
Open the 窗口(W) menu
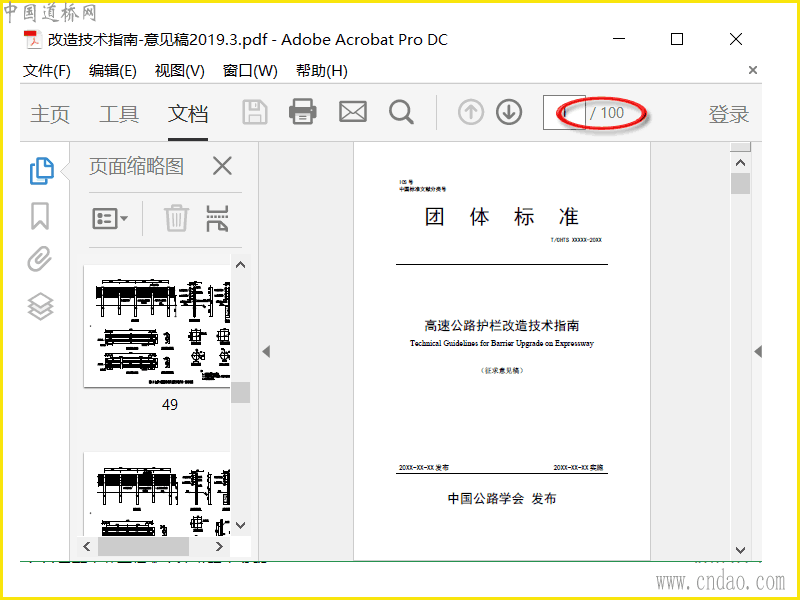pos(250,71)
